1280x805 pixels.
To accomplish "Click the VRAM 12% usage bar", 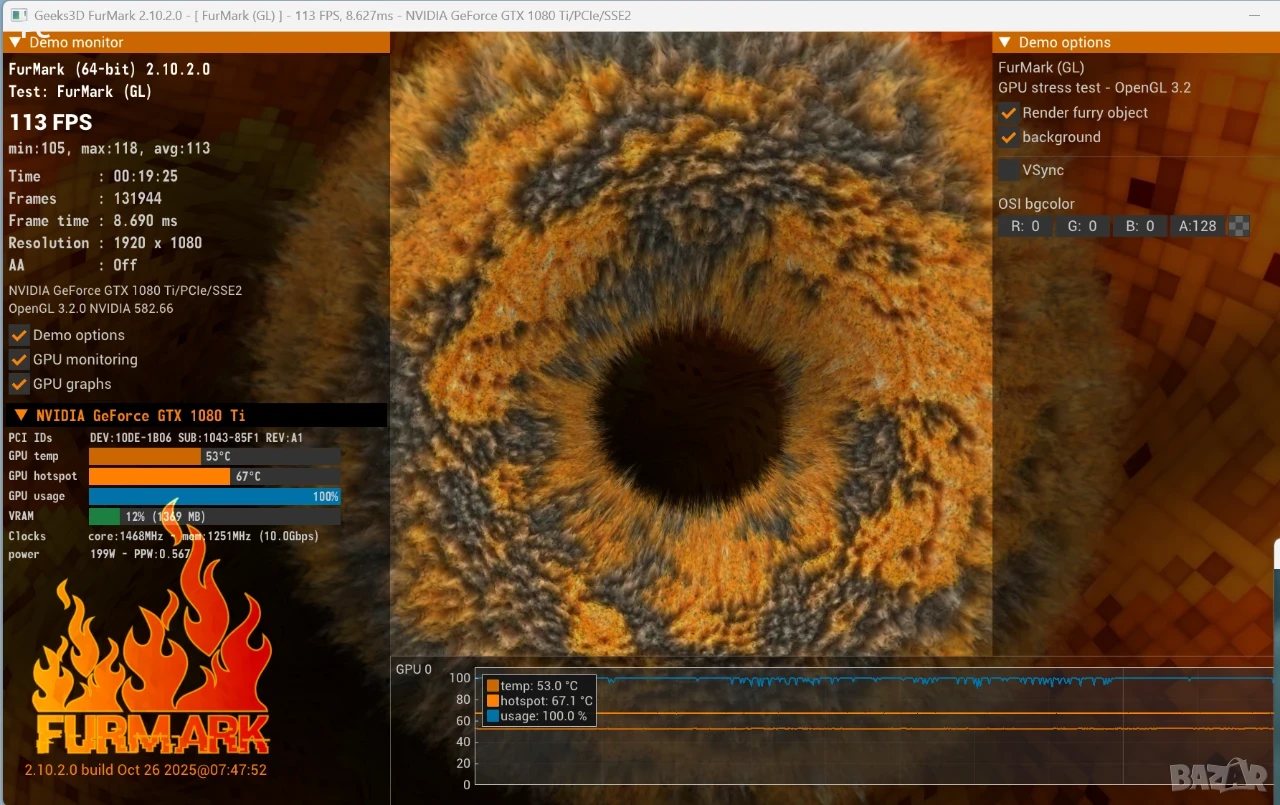I will click(214, 516).
